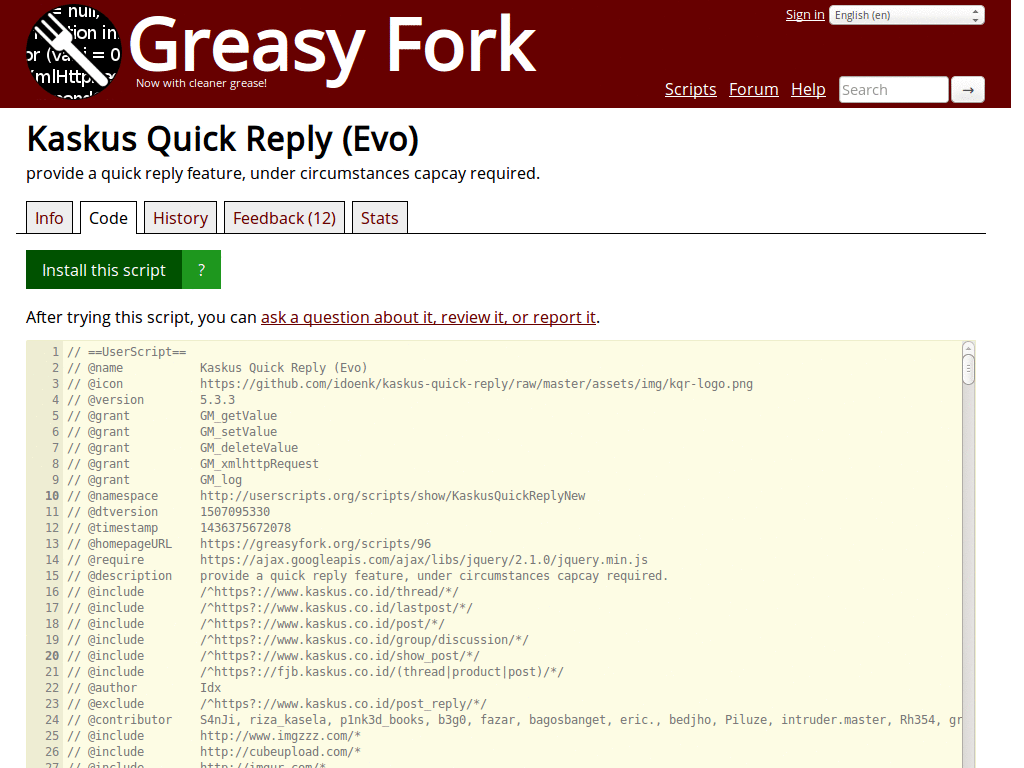
Task: Click the post_reply exclude pattern
Action: click(x=344, y=704)
